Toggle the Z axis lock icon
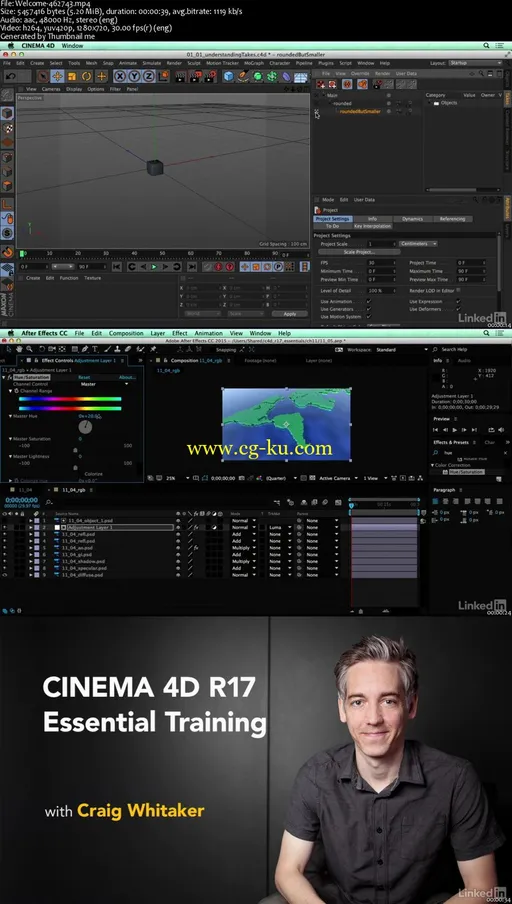 click(x=149, y=76)
